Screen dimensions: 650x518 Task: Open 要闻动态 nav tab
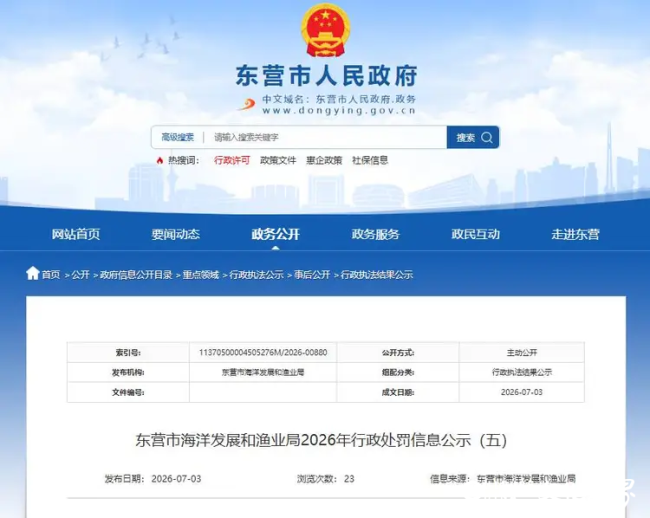176,234
